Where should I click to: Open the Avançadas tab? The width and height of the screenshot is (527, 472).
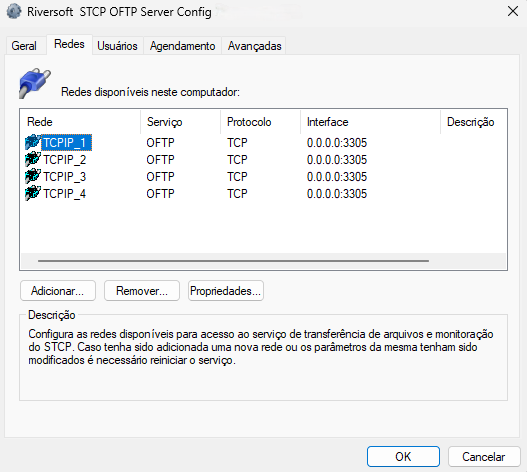(254, 46)
